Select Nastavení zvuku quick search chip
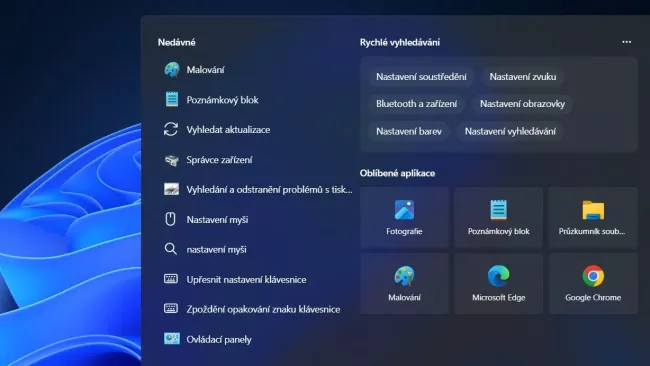This screenshot has height=366, width=650. coord(523,77)
